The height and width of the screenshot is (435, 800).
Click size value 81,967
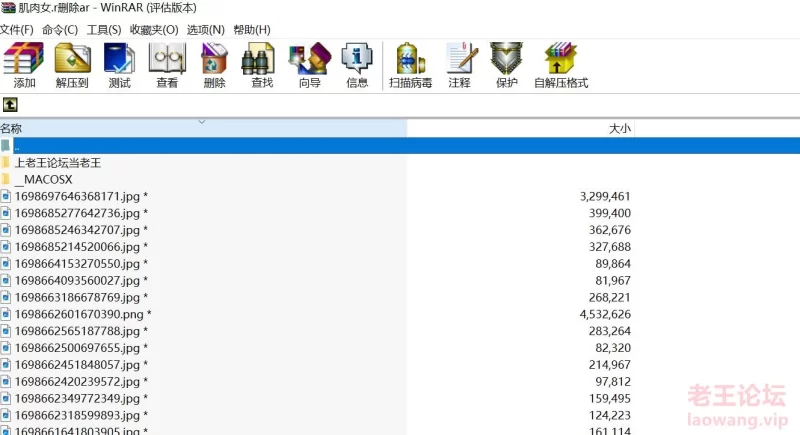(x=613, y=280)
